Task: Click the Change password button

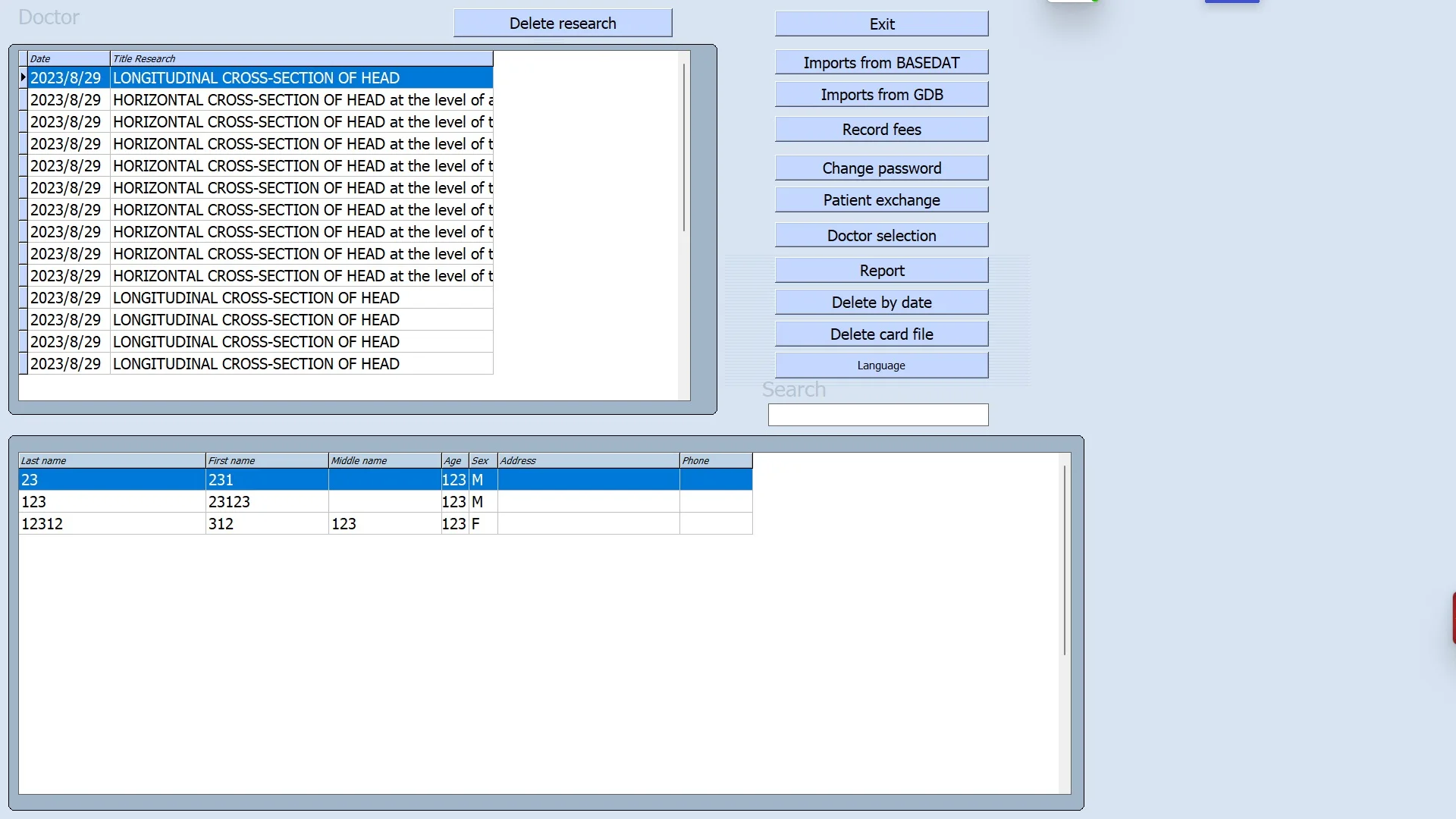Action: click(x=881, y=168)
